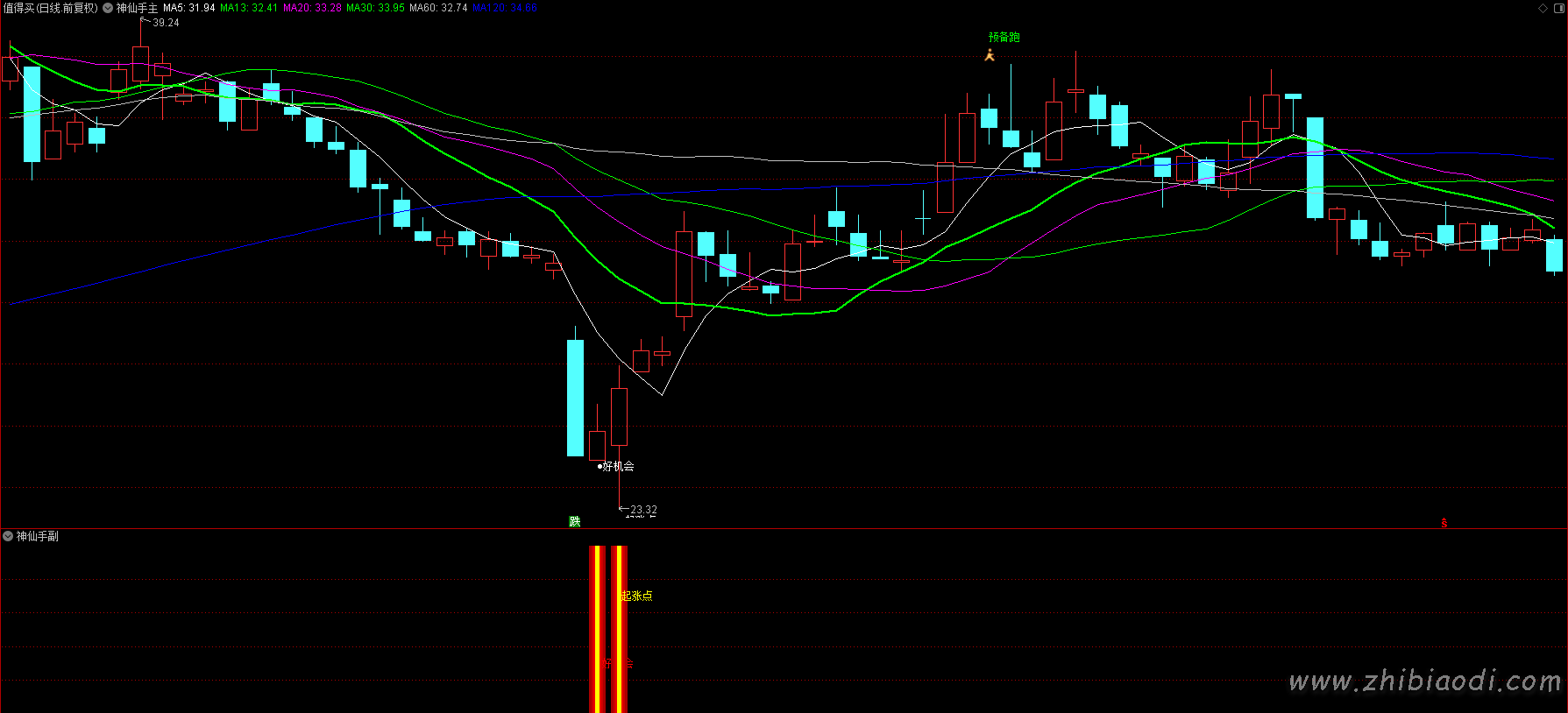Click the 值得买(日线.前复权) stock title
The width and height of the screenshot is (1568, 713).
coord(51,8)
